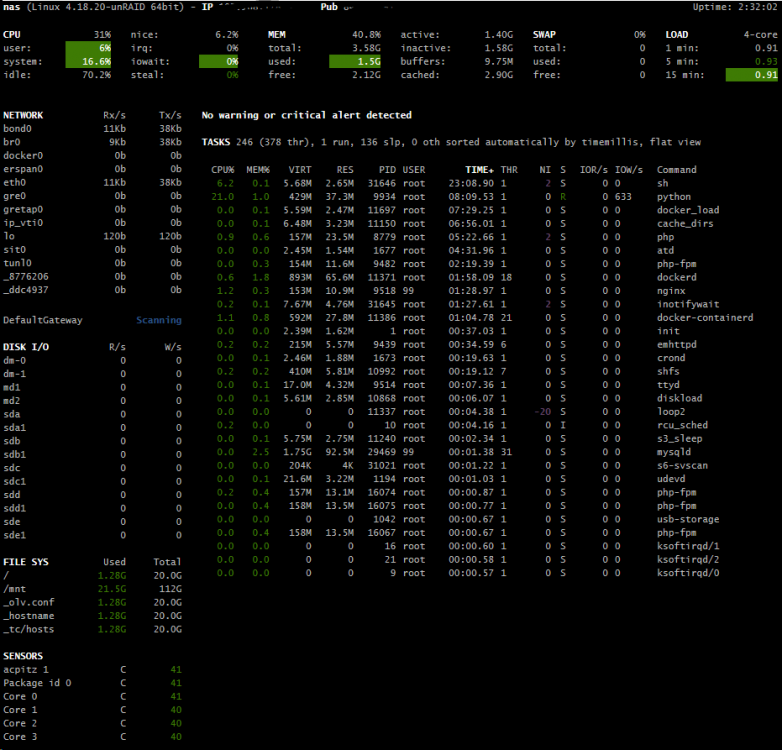Select the sdb1 disk entry

[14, 455]
